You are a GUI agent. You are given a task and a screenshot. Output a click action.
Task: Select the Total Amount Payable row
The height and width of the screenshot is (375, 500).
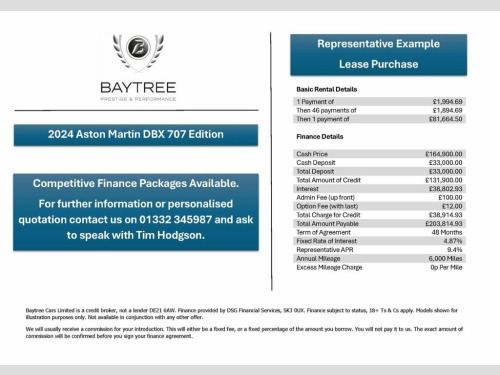point(379,224)
